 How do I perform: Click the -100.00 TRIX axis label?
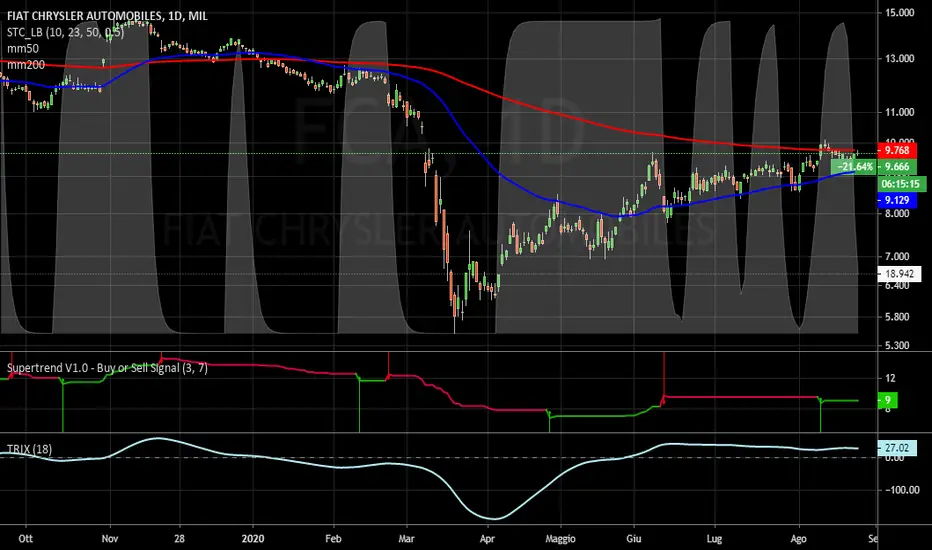click(902, 490)
